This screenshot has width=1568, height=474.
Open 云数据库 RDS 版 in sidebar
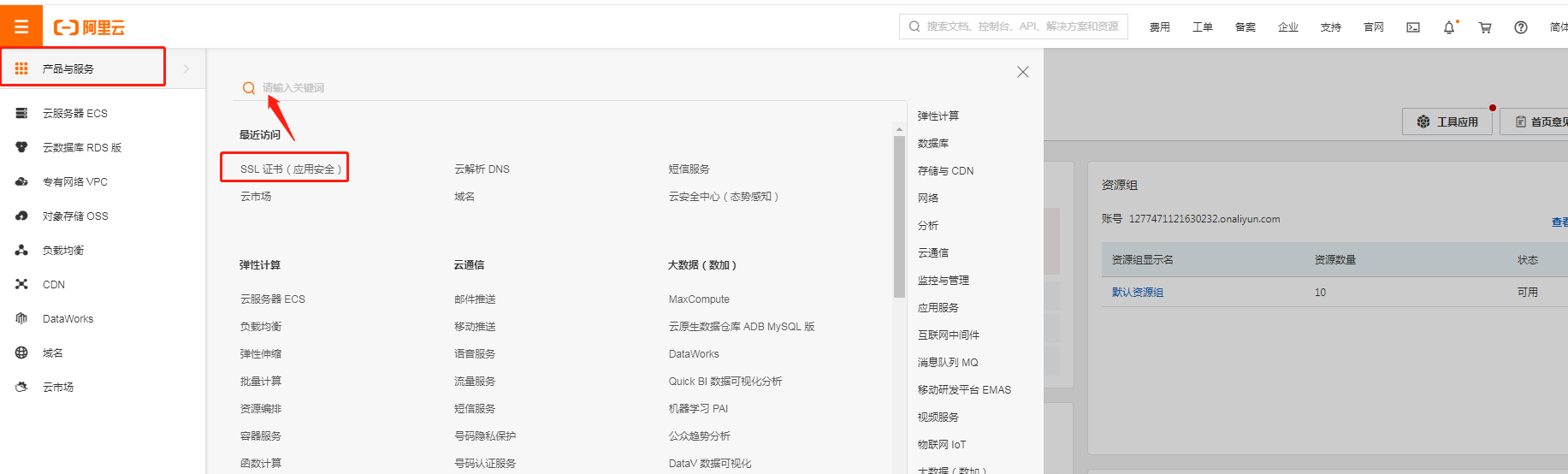click(82, 148)
